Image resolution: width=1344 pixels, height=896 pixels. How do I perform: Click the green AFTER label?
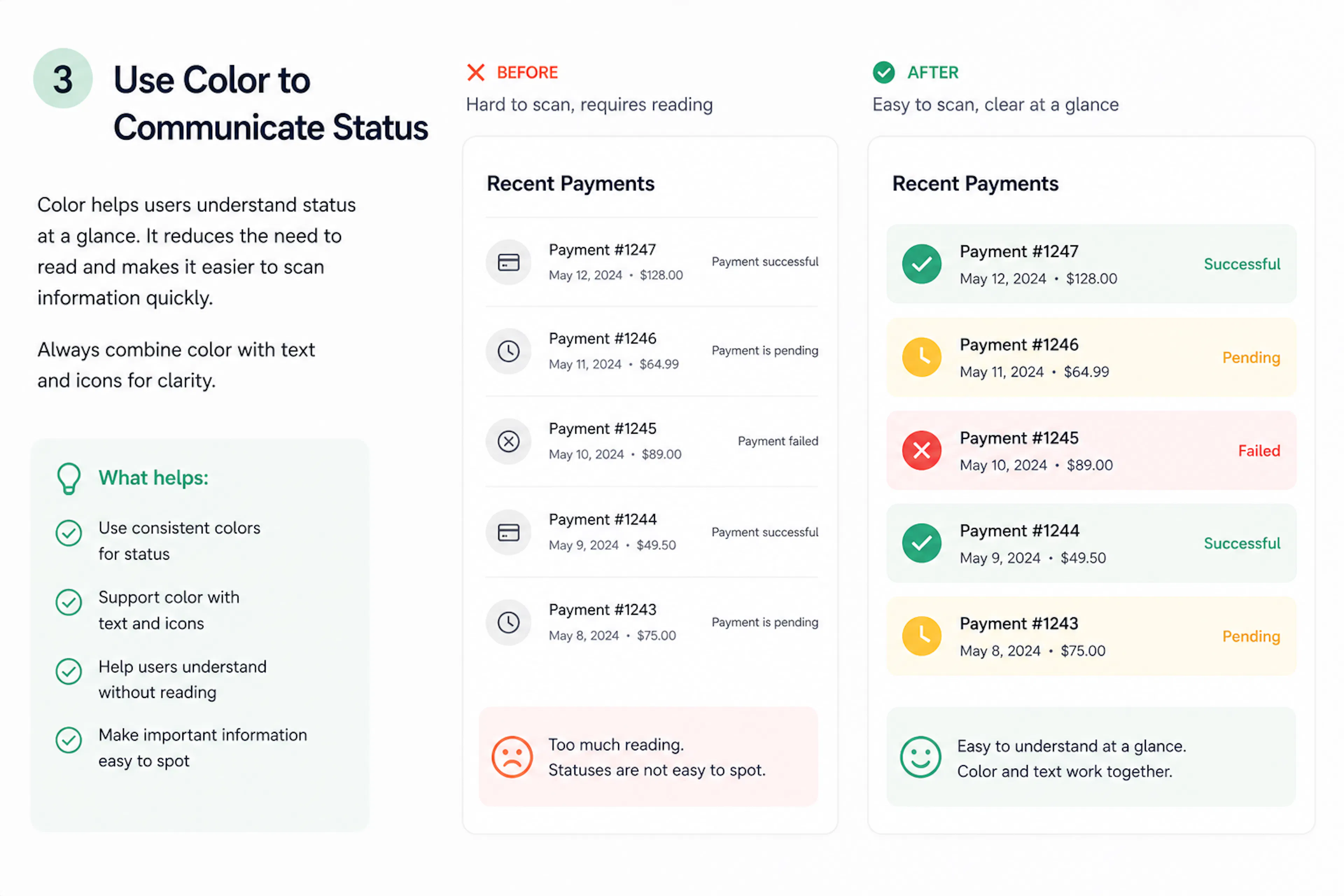click(x=932, y=72)
